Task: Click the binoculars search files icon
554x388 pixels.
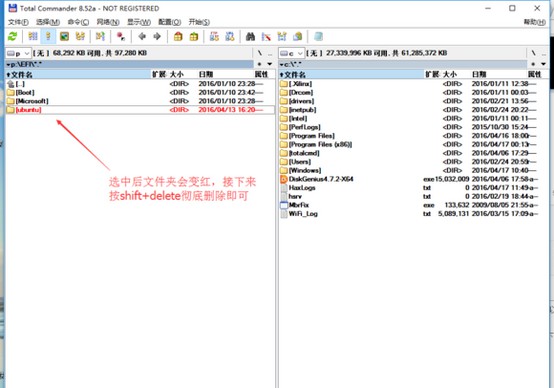Action: pyautogui.click(x=250, y=36)
